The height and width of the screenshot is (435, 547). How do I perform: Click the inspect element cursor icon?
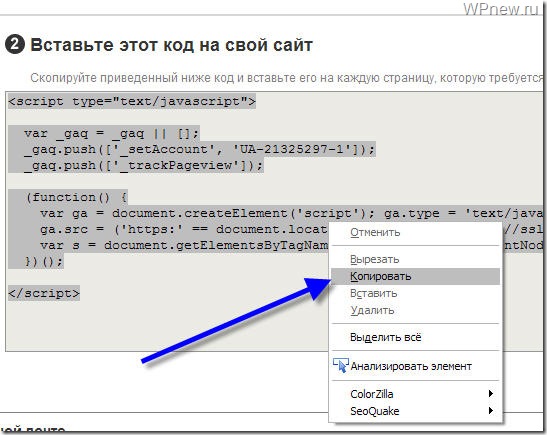coord(341,365)
